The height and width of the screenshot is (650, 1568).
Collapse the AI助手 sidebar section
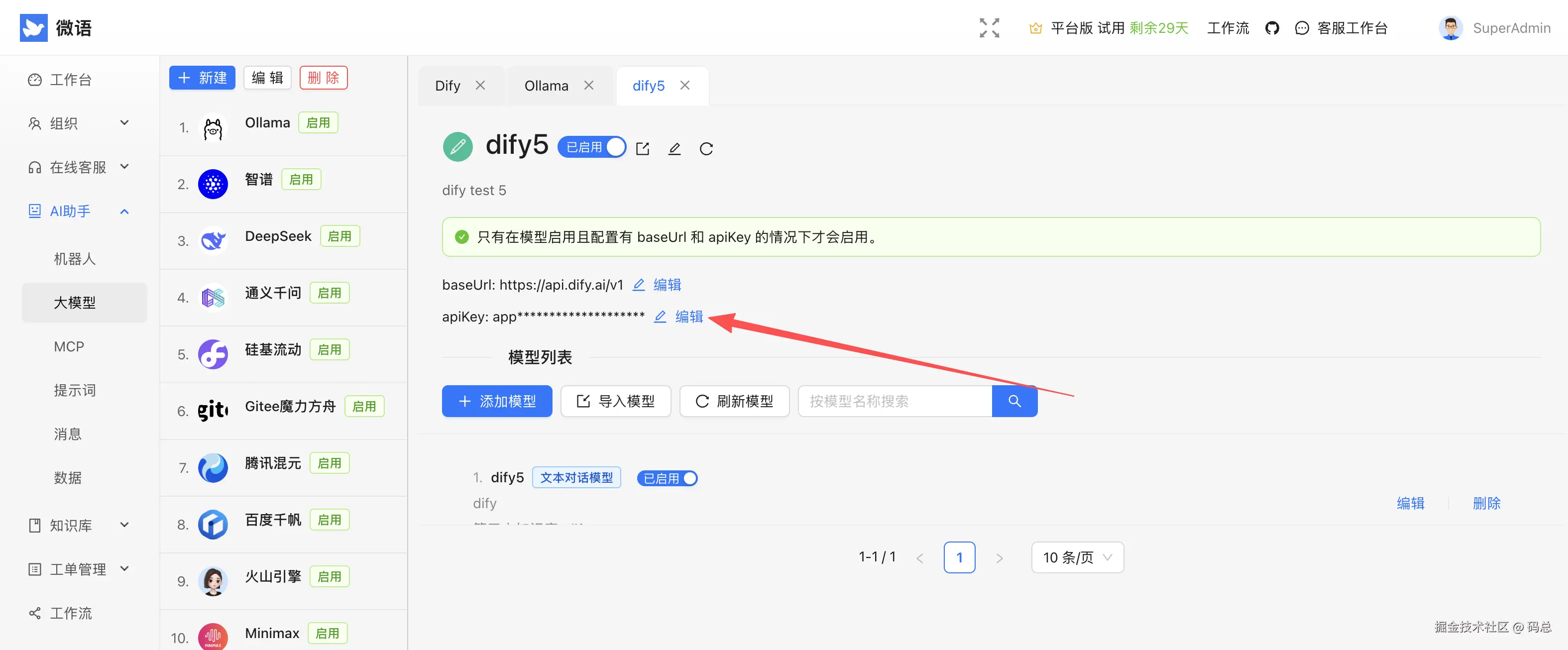pos(124,211)
